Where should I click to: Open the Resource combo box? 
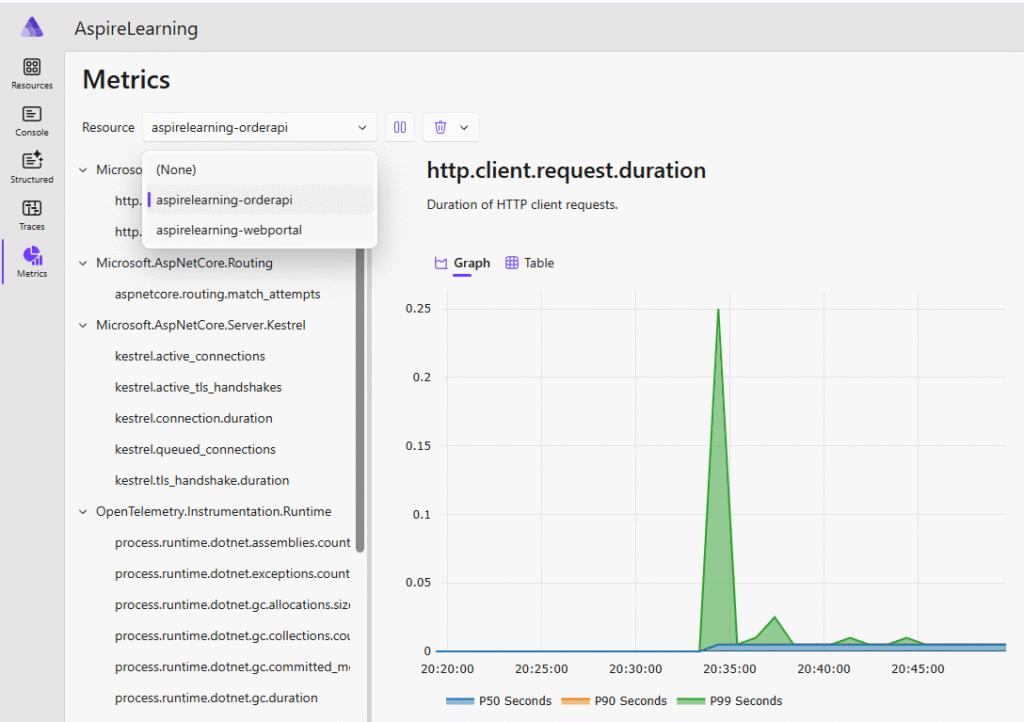(x=259, y=127)
